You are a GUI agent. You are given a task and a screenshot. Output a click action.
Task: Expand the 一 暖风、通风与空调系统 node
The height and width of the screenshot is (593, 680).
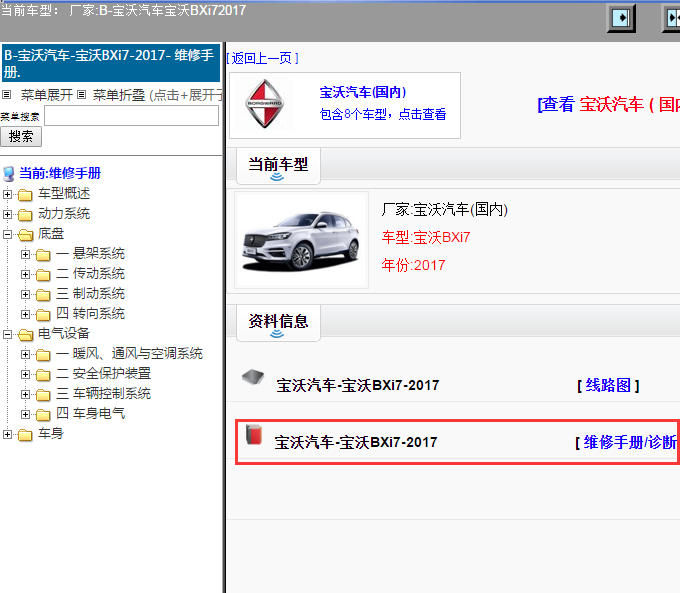pos(25,354)
